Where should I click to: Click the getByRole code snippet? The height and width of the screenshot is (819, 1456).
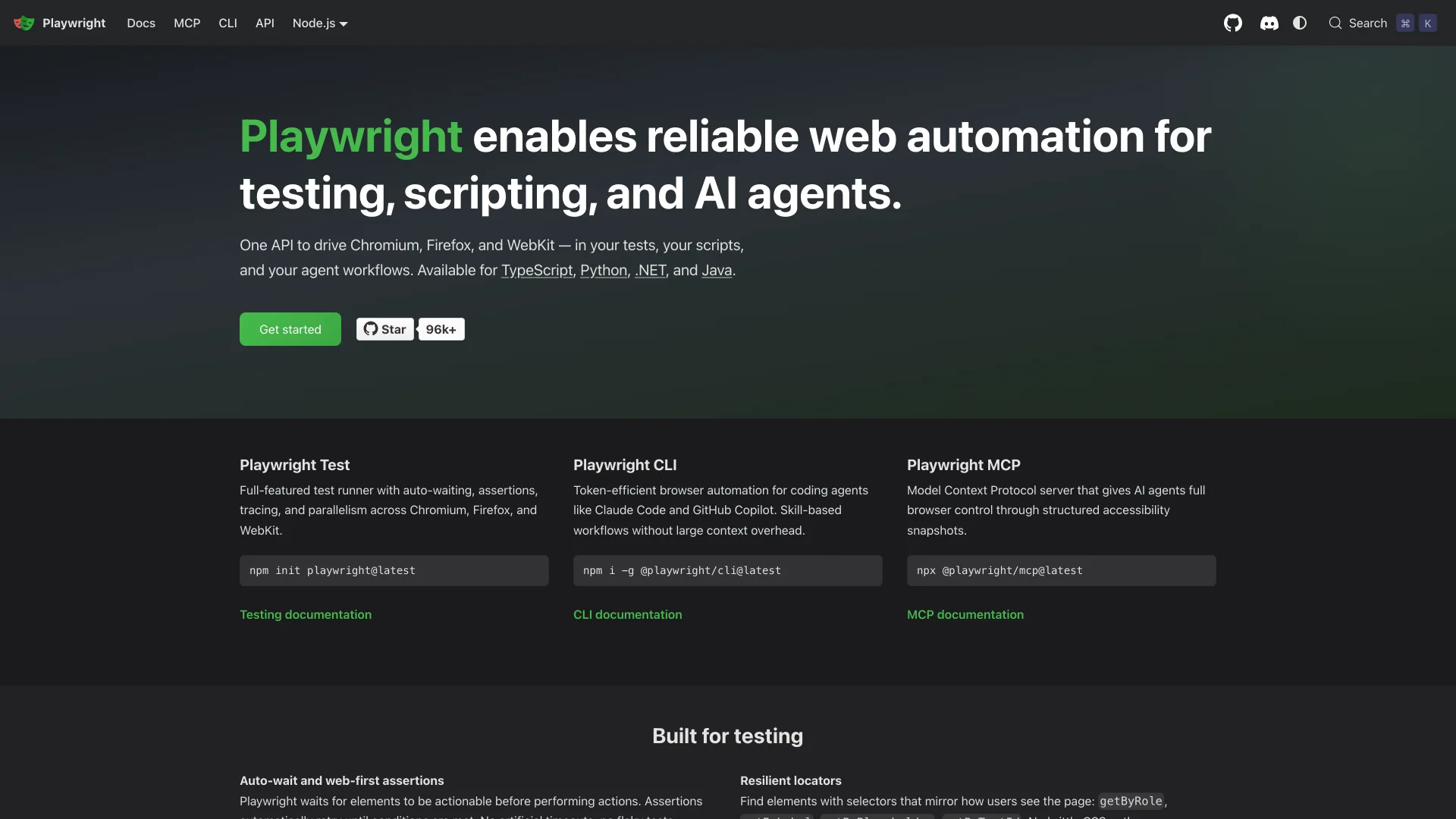click(1131, 801)
